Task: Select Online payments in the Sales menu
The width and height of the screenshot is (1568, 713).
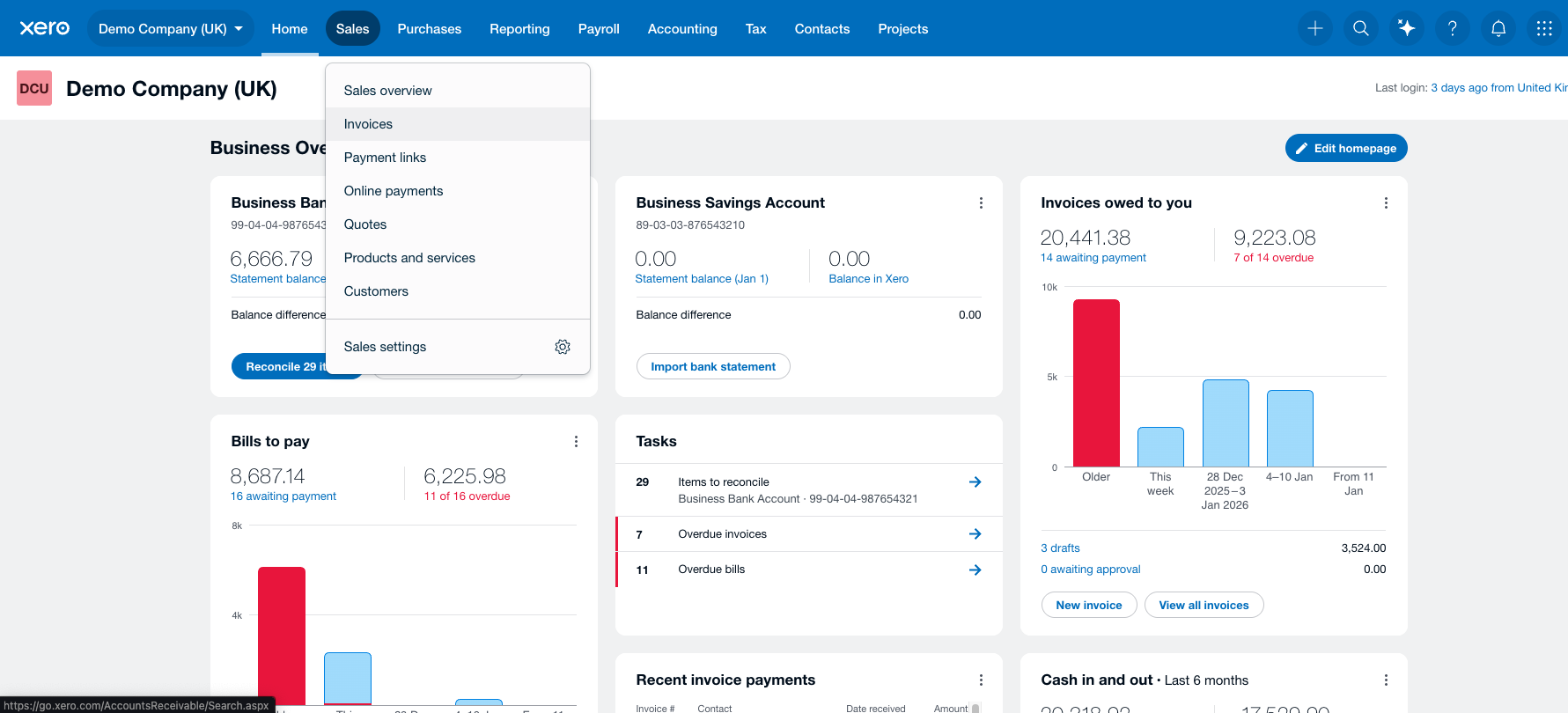Action: 458,191
